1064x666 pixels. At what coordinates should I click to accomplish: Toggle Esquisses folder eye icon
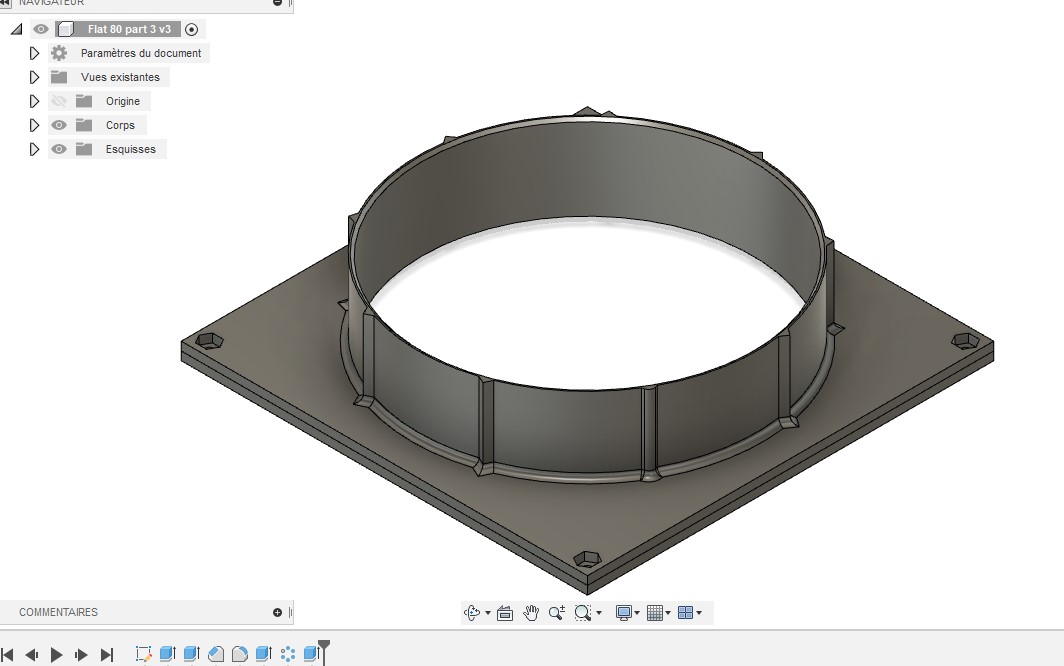[x=59, y=149]
